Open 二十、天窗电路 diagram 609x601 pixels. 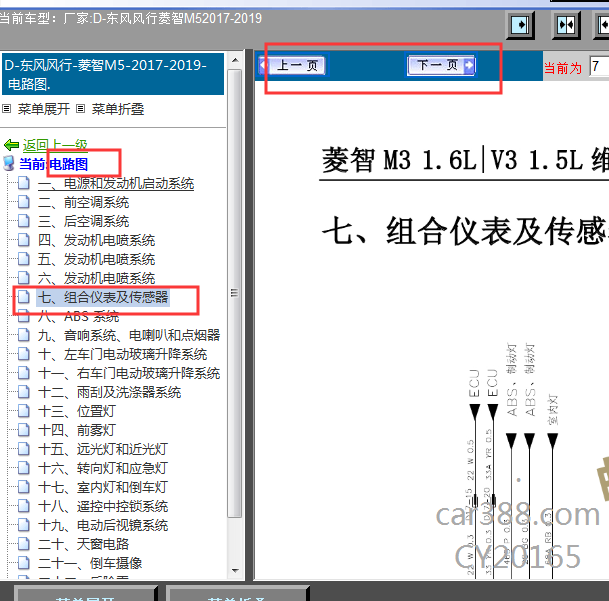point(84,545)
